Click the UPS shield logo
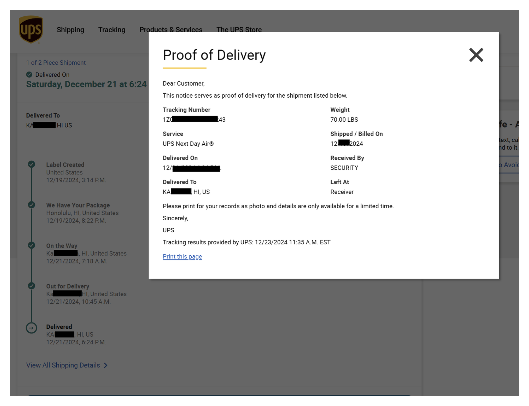Screen dimensions: 529x406 (x=31, y=30)
